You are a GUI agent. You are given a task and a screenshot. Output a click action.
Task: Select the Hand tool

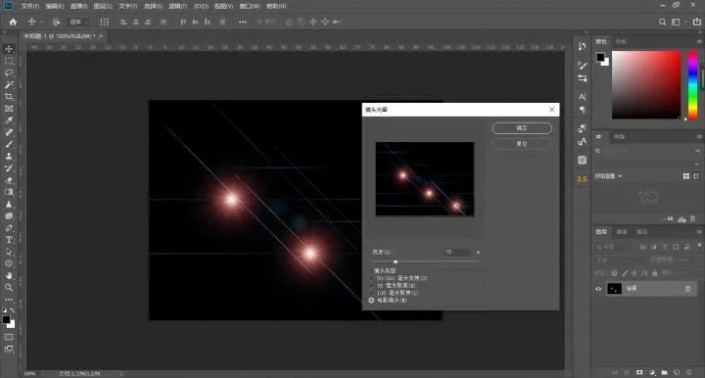click(9, 276)
